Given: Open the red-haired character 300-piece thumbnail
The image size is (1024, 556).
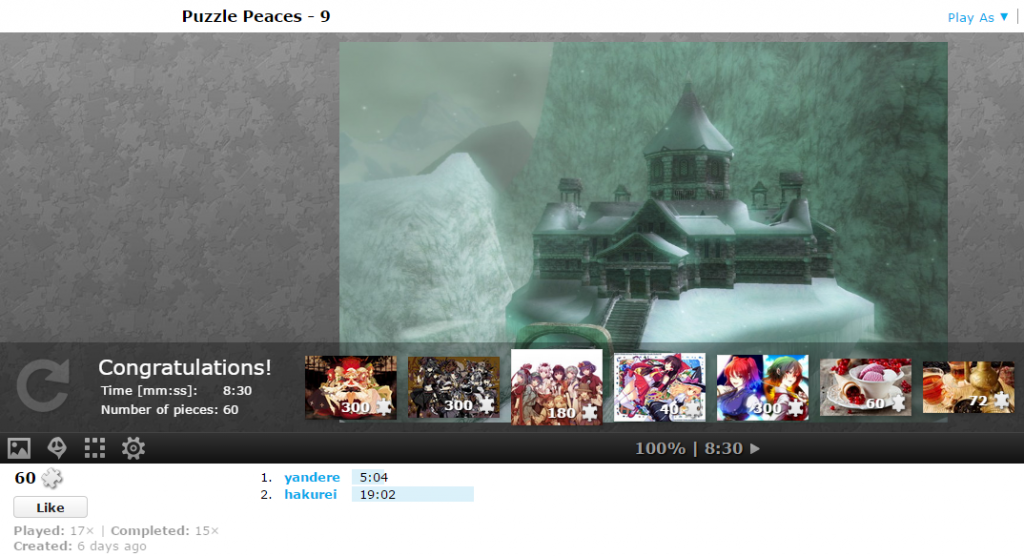Looking at the screenshot, I should 763,387.
